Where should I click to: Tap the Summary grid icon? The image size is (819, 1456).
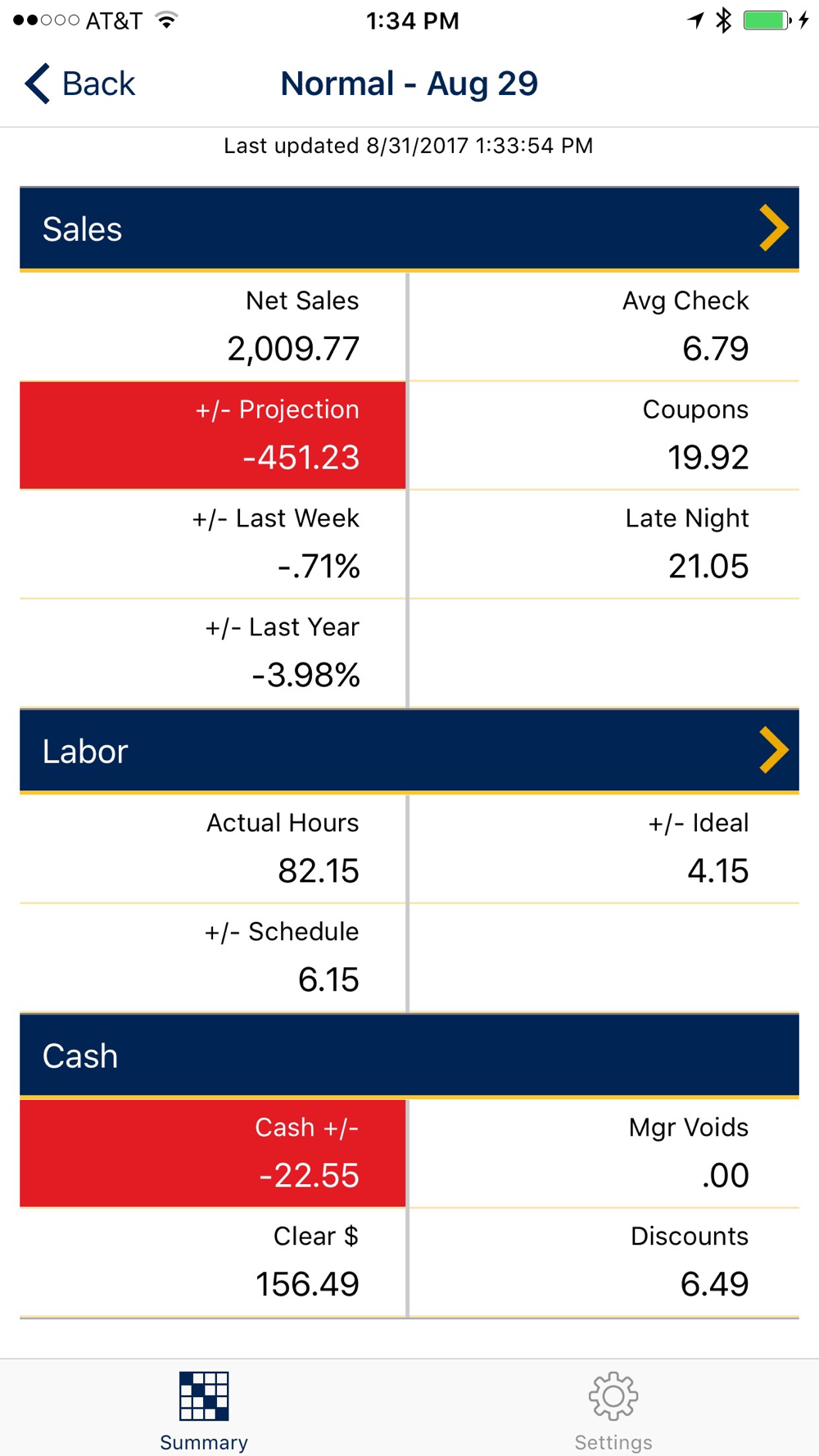(204, 1396)
